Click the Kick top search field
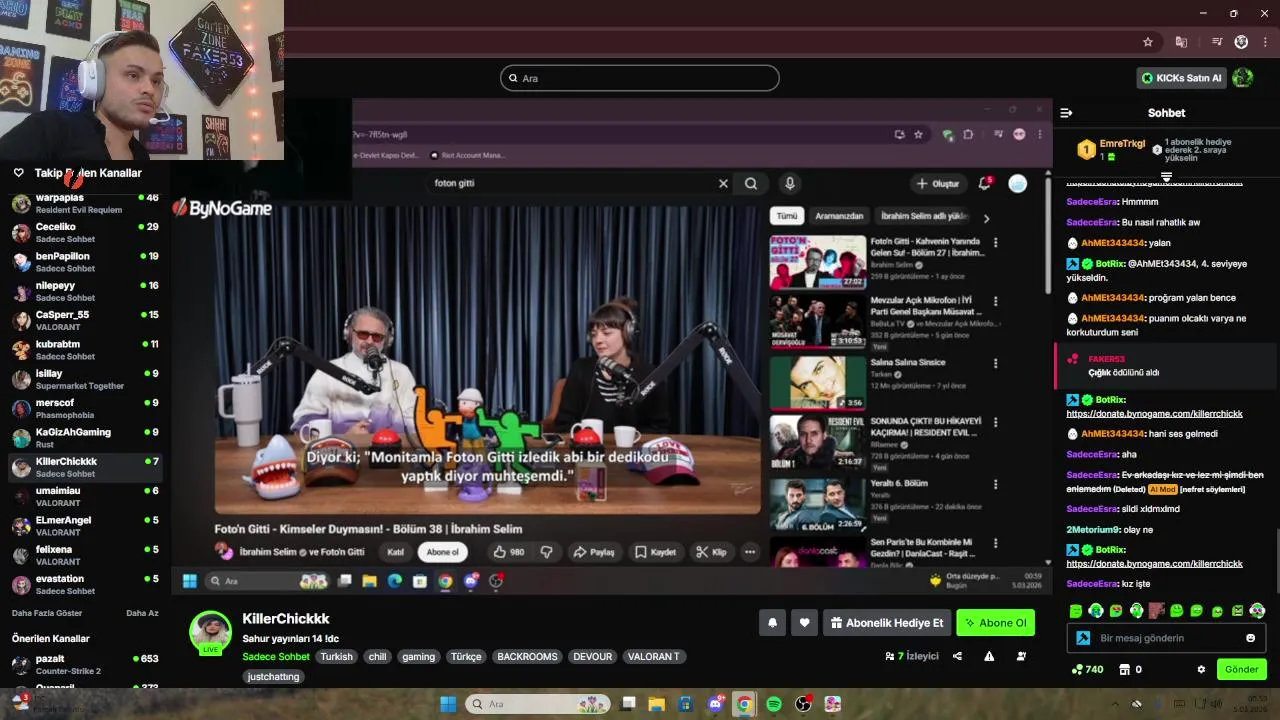This screenshot has height=720, width=1280. tap(640, 78)
